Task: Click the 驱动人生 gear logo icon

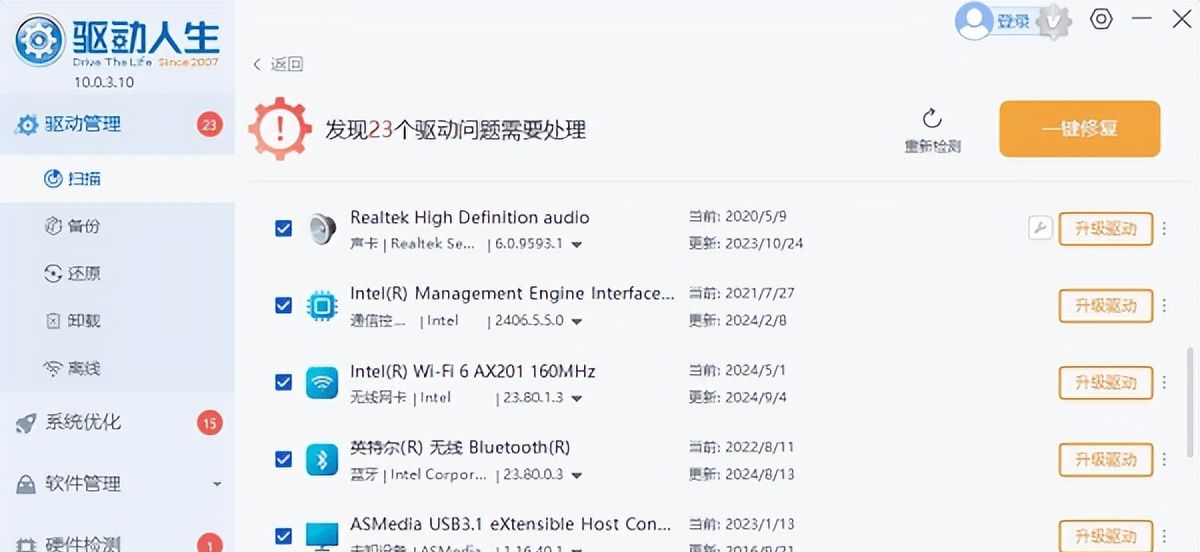Action: [x=38, y=39]
